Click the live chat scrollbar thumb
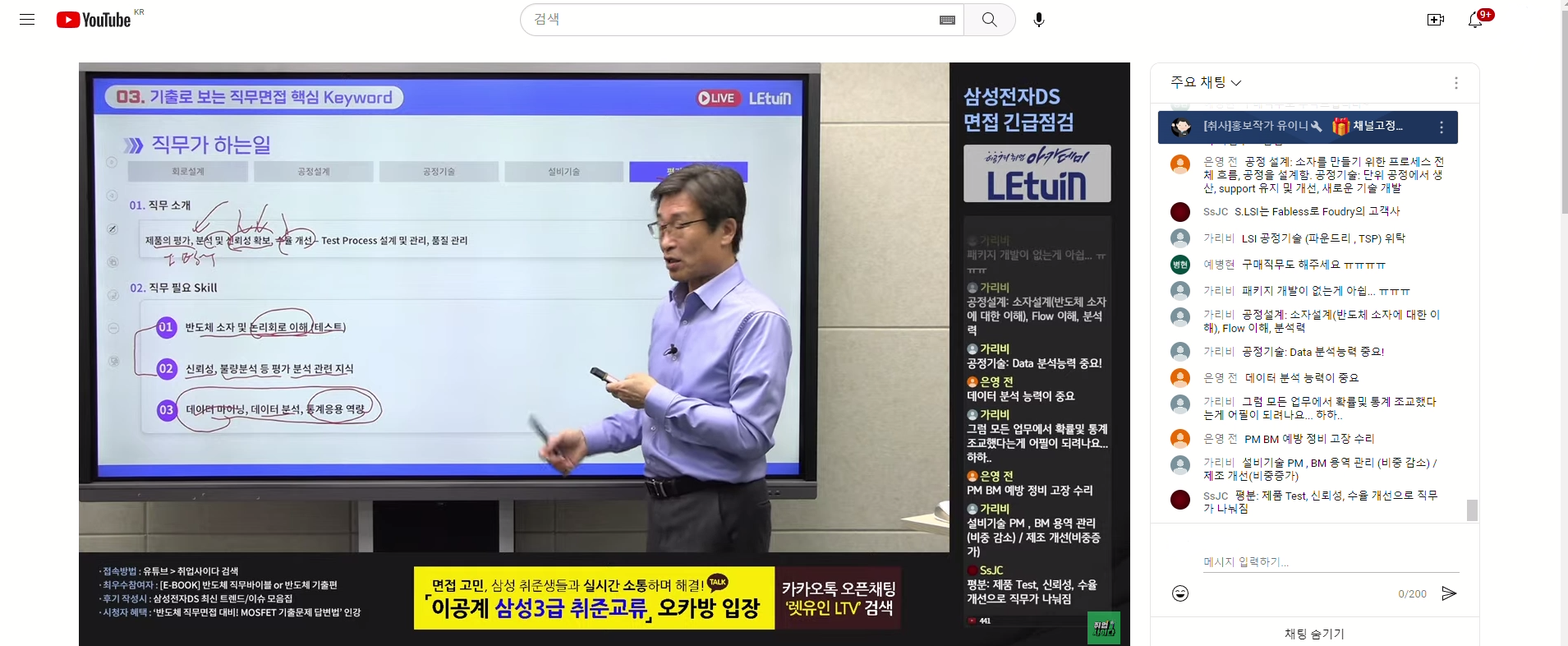This screenshot has width=1568, height=646. pos(1472,510)
